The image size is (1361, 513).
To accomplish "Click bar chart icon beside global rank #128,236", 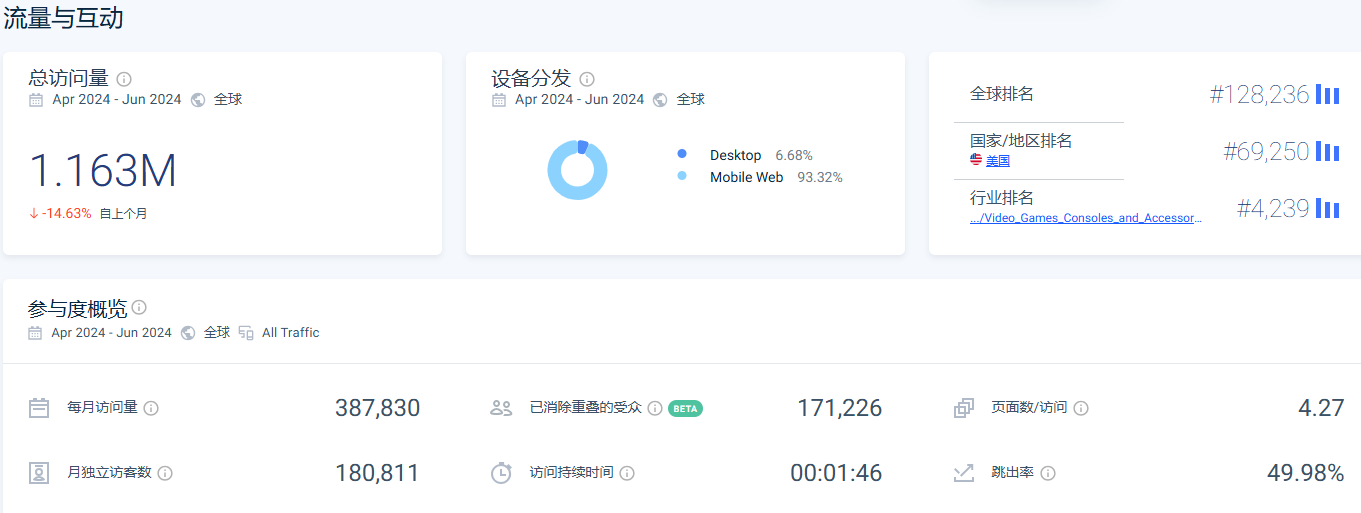I will click(1327, 95).
